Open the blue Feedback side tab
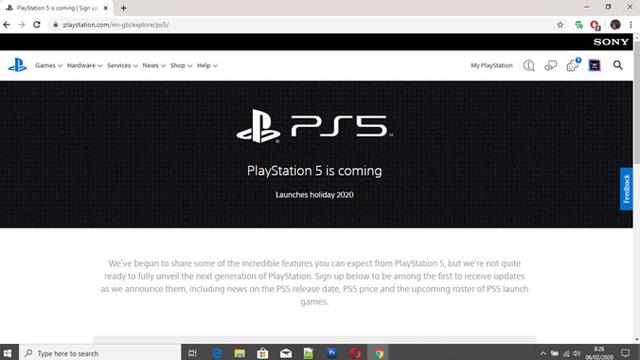 tap(626, 189)
